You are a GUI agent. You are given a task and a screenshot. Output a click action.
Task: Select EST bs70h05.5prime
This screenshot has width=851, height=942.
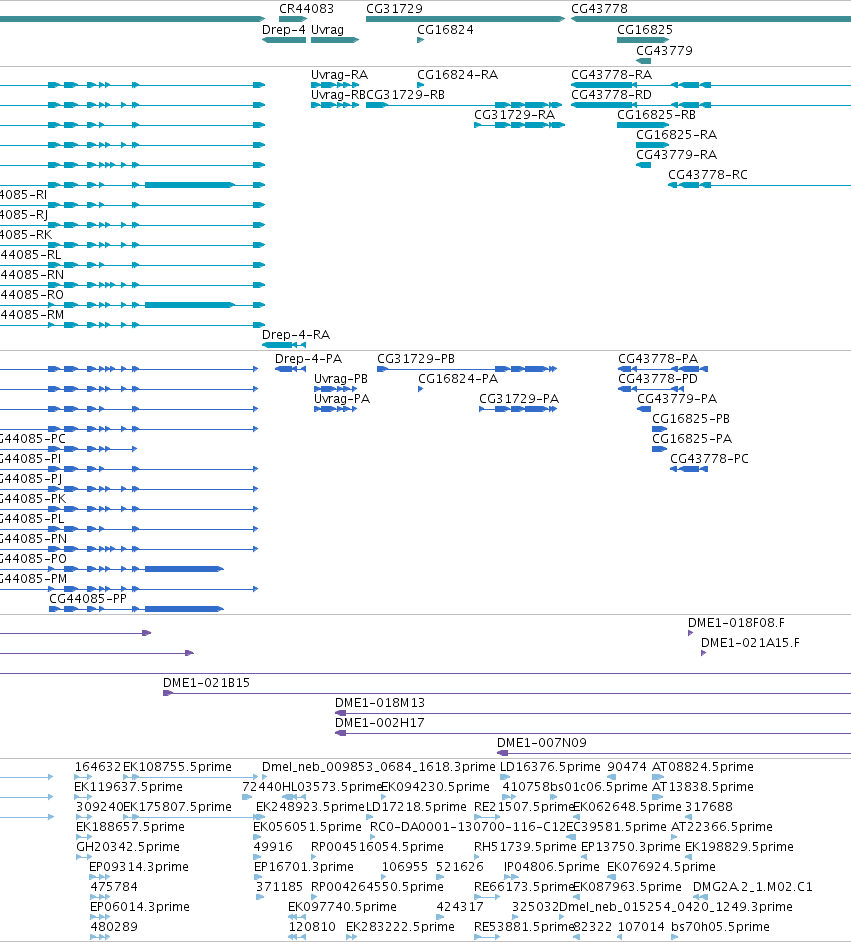[x=720, y=927]
